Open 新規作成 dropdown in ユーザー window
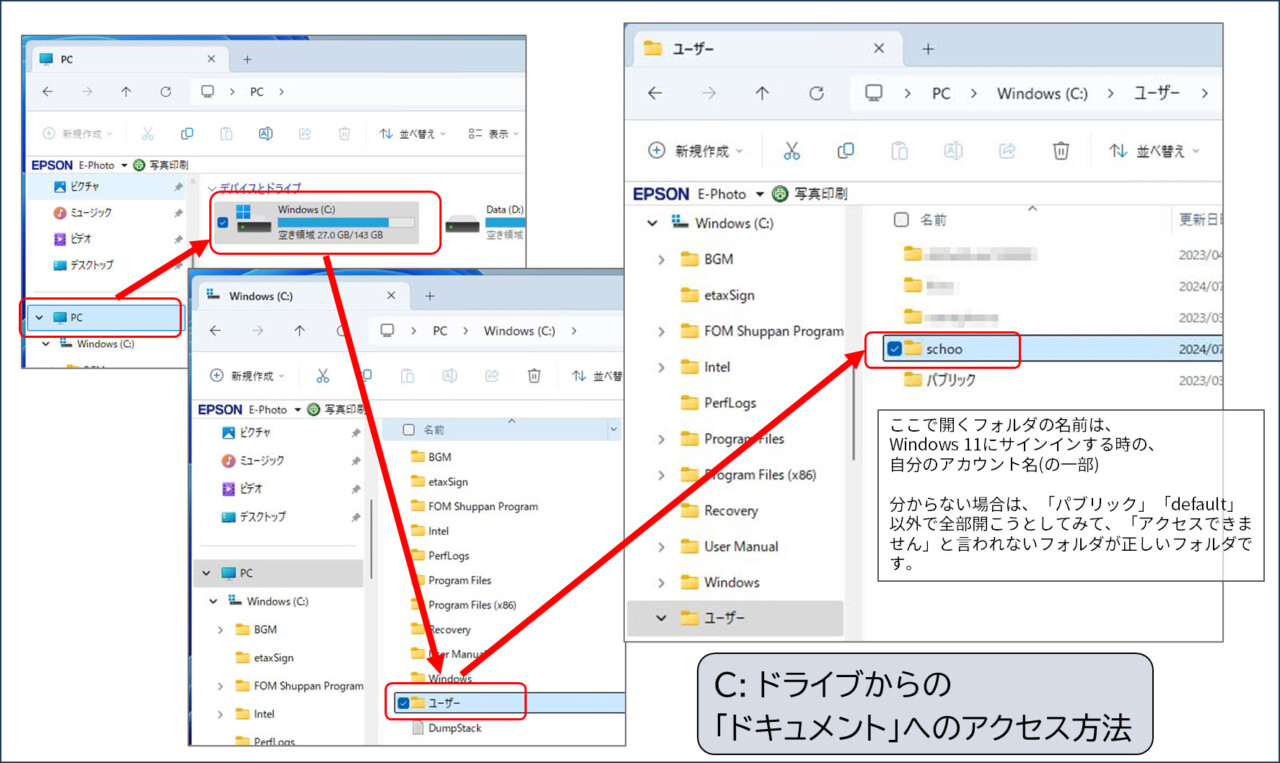This screenshot has height=763, width=1280. [x=696, y=151]
